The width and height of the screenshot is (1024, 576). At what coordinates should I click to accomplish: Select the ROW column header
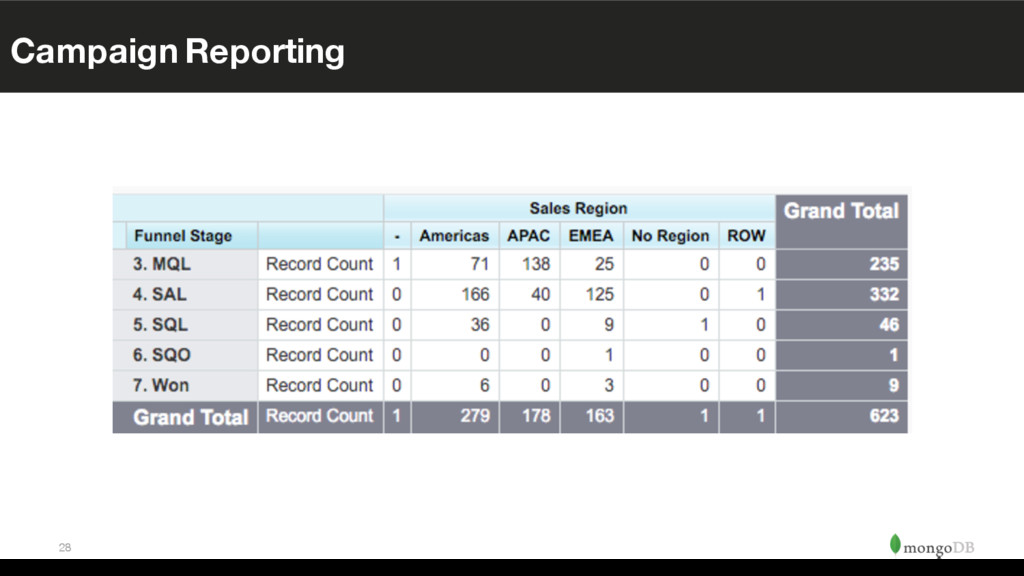point(746,236)
